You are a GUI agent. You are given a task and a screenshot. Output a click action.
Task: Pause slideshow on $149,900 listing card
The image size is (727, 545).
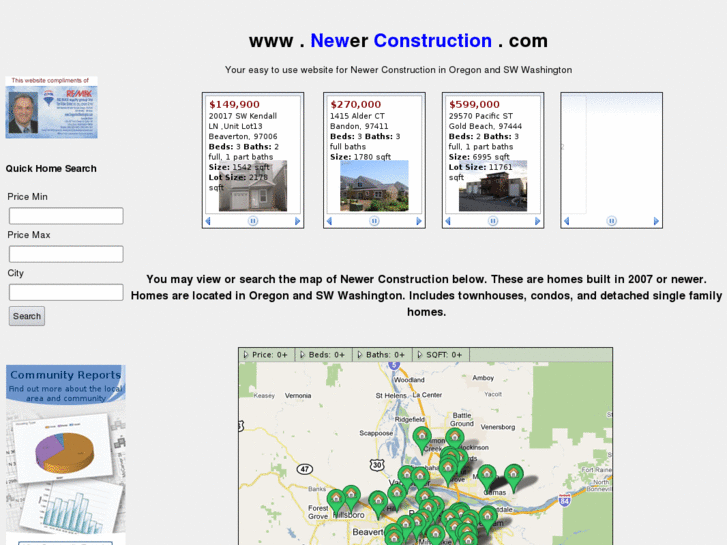point(253,221)
